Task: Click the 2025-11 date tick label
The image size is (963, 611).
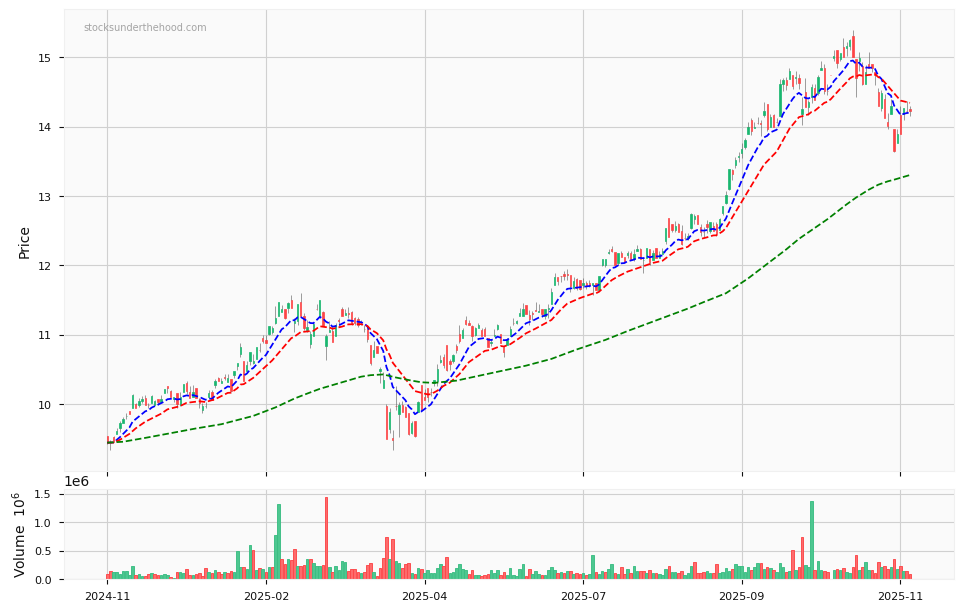Action: click(901, 594)
